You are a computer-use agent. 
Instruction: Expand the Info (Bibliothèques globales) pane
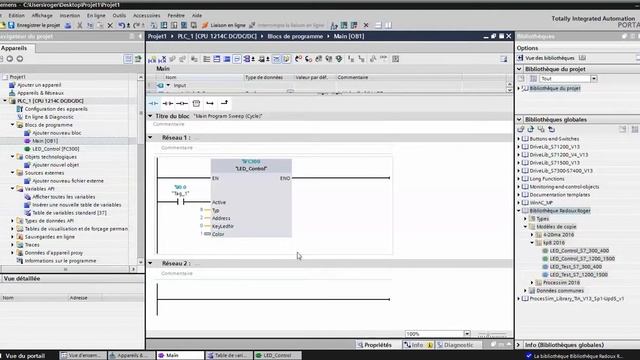[x=519, y=345]
